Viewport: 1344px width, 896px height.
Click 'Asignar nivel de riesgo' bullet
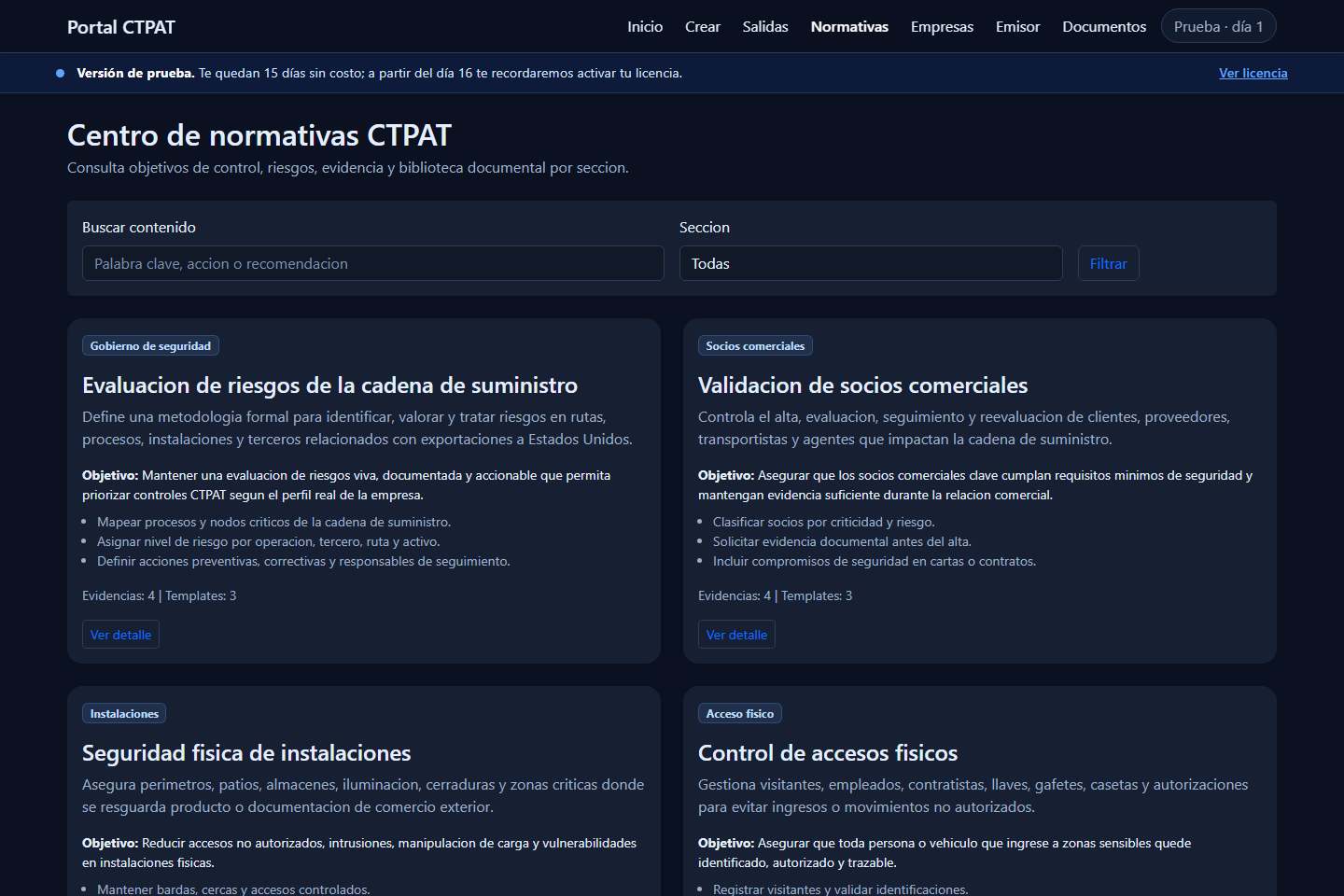tap(269, 541)
